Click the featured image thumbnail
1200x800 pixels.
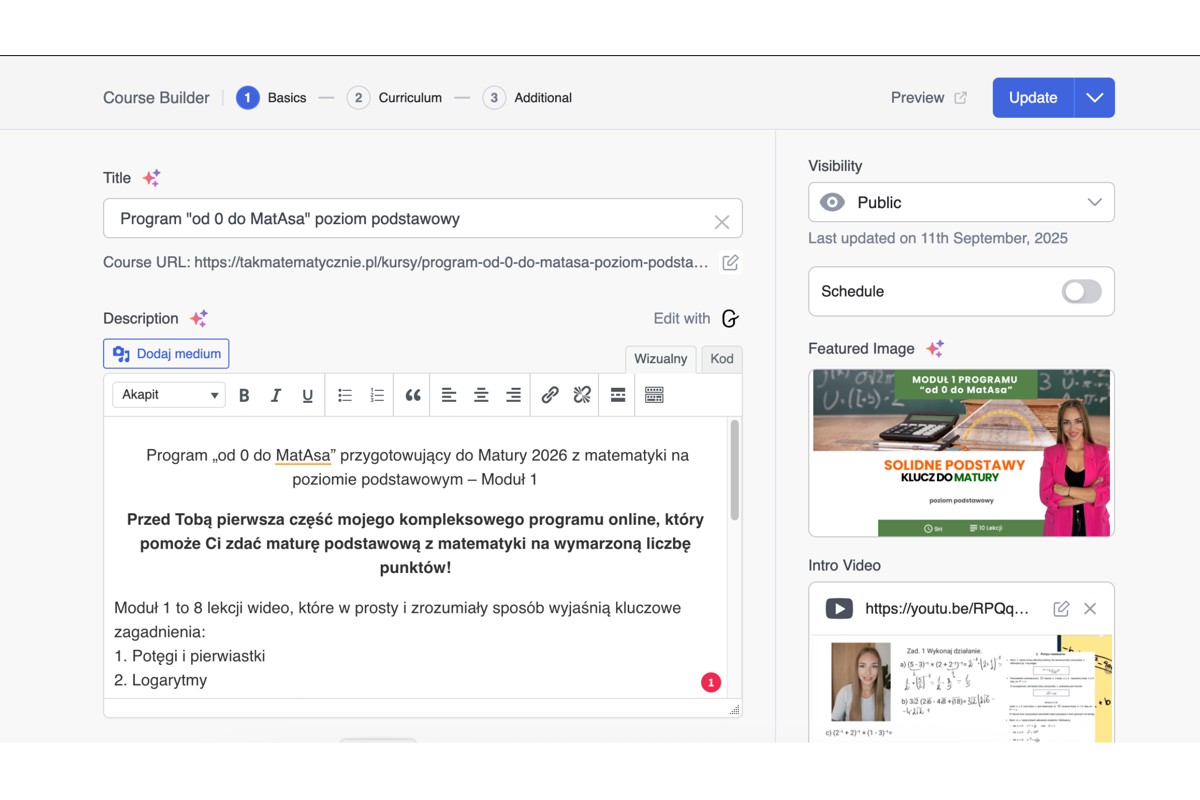coord(961,453)
